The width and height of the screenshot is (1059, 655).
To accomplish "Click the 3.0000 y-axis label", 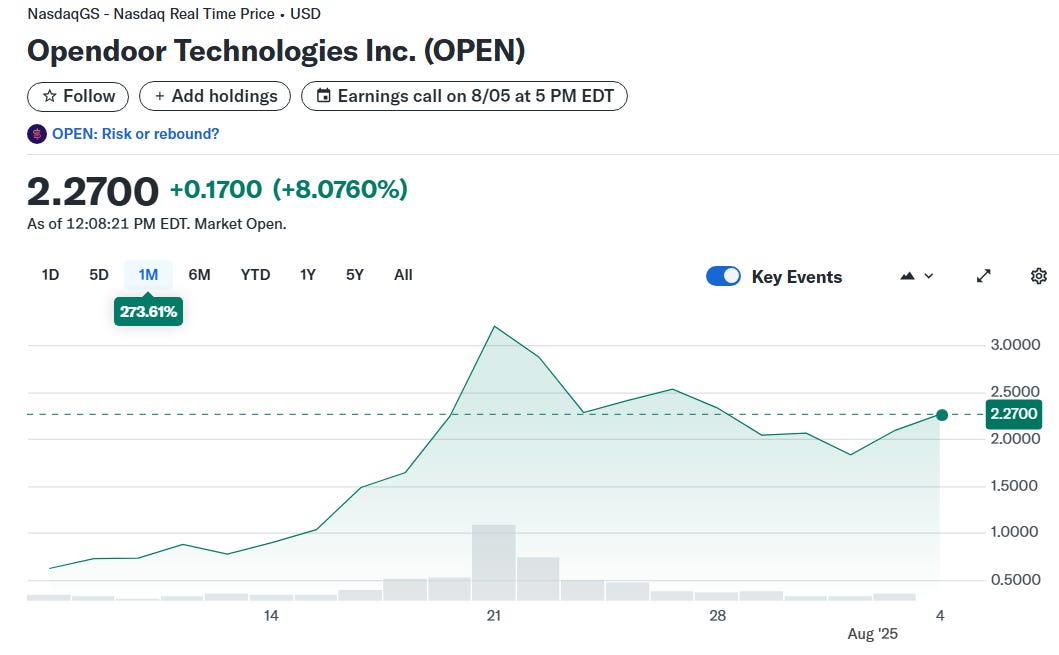I will tap(1015, 345).
